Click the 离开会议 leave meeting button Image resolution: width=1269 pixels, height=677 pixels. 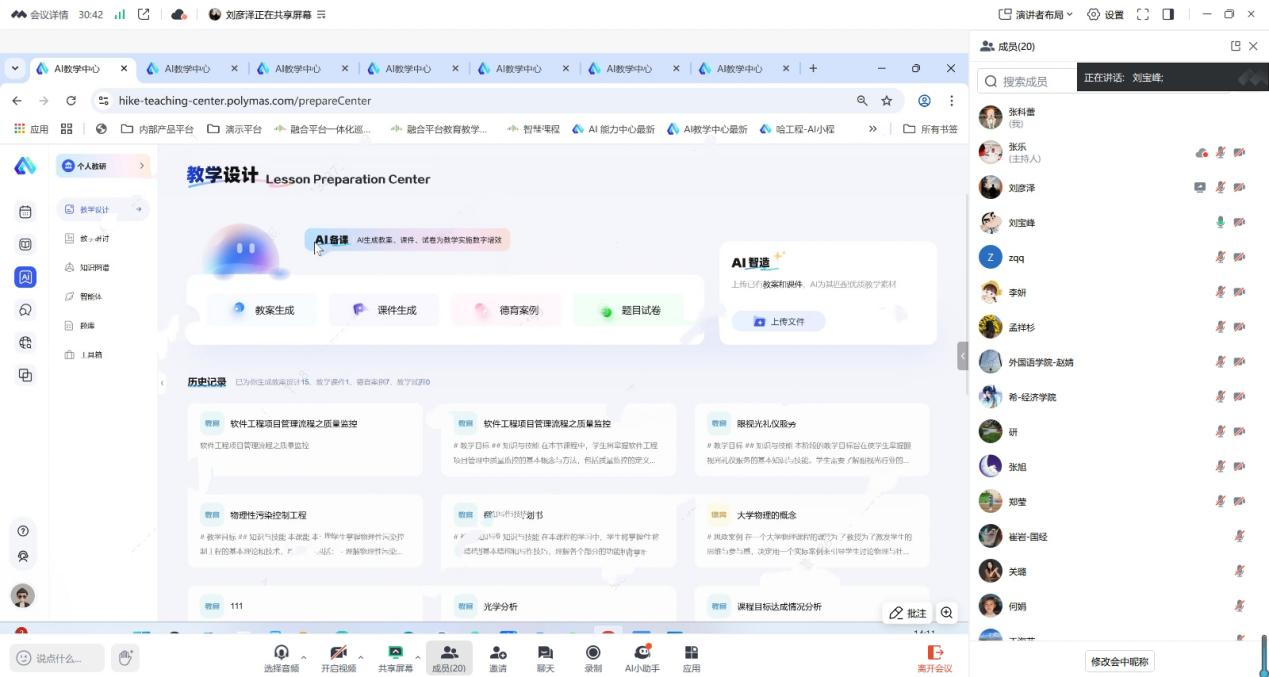click(934, 658)
